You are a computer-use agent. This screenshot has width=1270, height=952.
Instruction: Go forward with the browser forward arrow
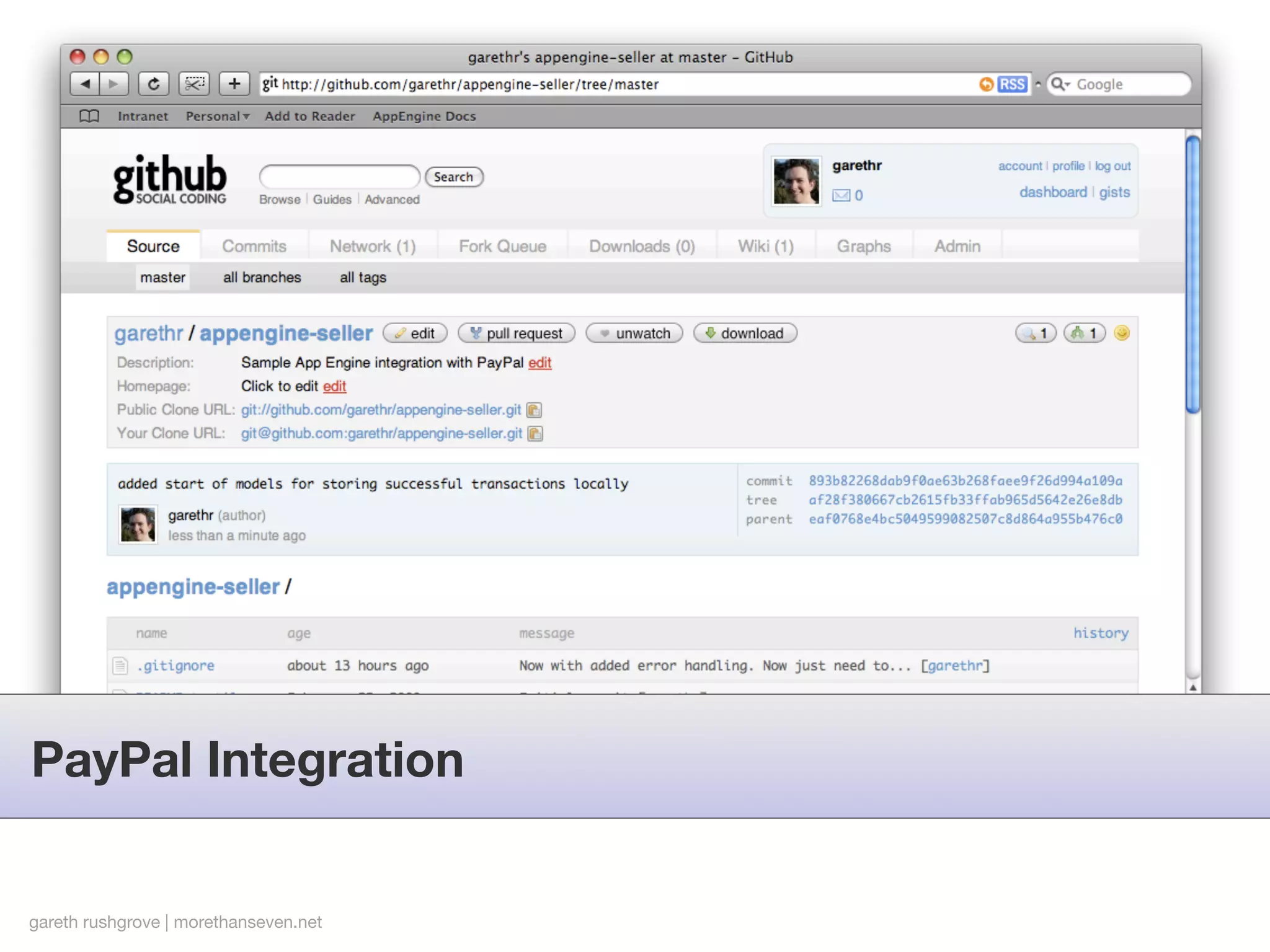click(x=113, y=84)
